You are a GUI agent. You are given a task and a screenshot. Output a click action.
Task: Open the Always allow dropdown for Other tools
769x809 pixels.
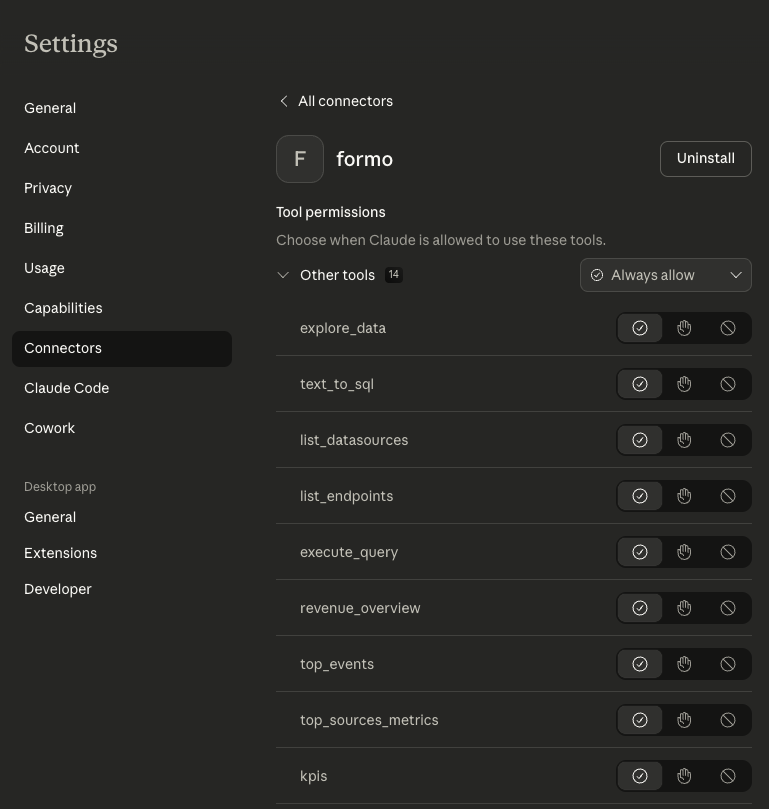[665, 274]
